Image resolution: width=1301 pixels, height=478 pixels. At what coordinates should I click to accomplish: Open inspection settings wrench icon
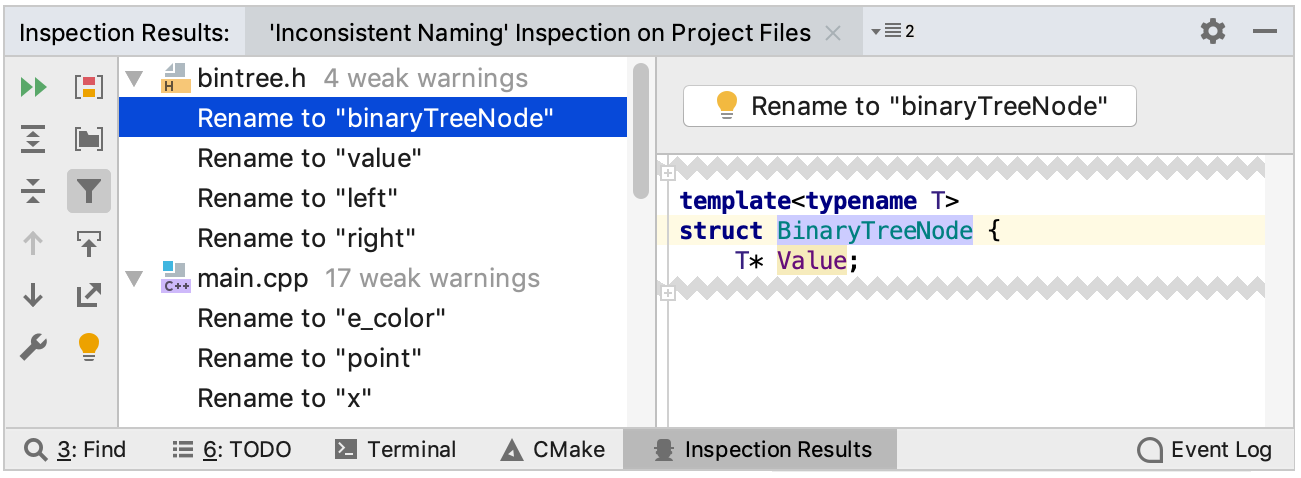coord(34,347)
